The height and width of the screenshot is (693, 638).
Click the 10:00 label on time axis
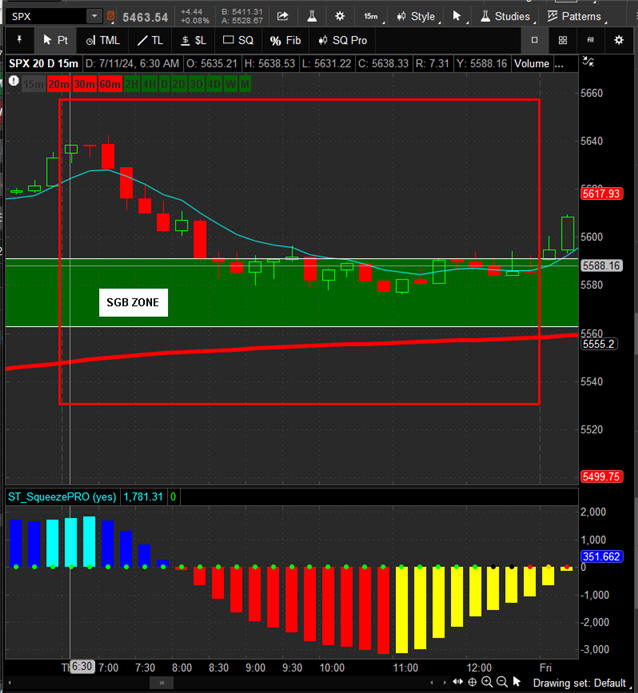pos(332,668)
